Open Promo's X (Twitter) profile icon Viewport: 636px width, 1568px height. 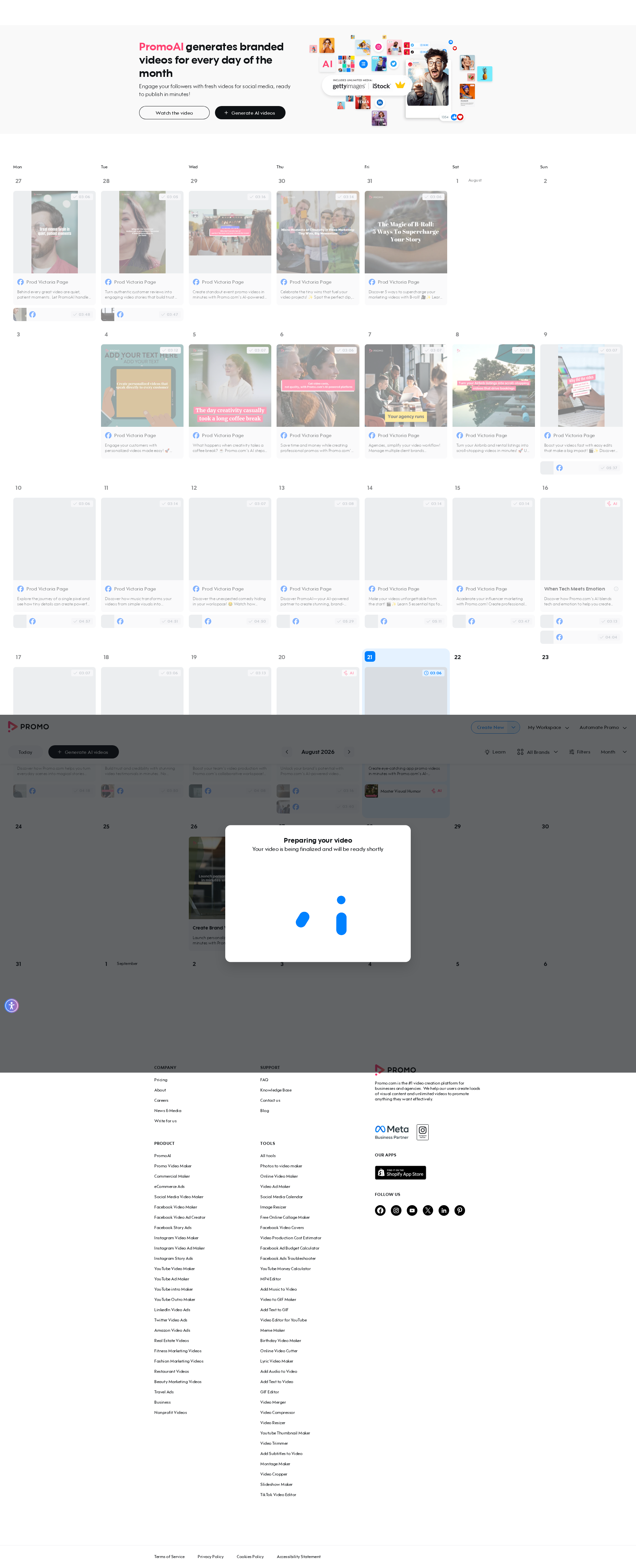tap(428, 1210)
